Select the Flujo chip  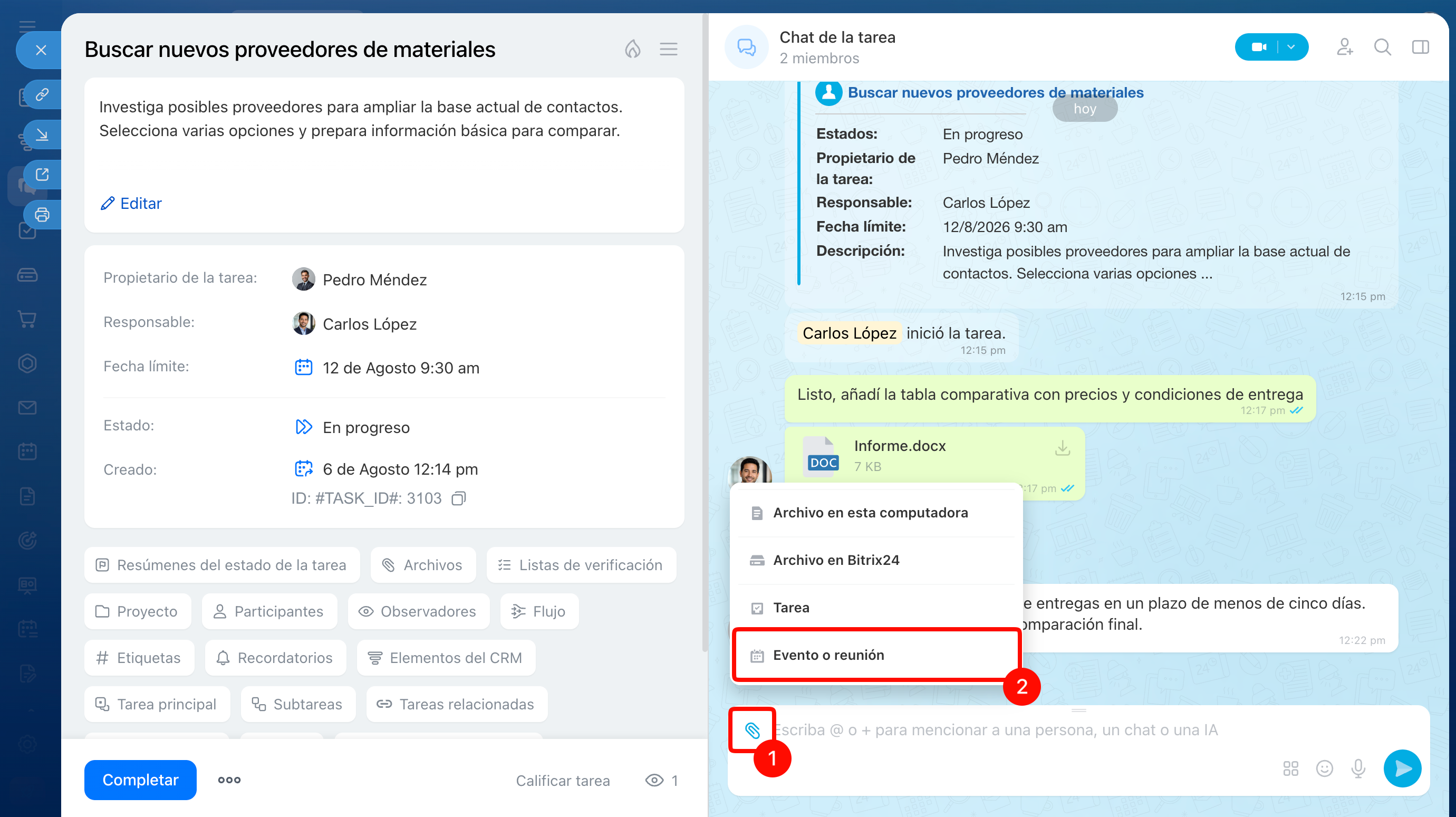[539, 611]
